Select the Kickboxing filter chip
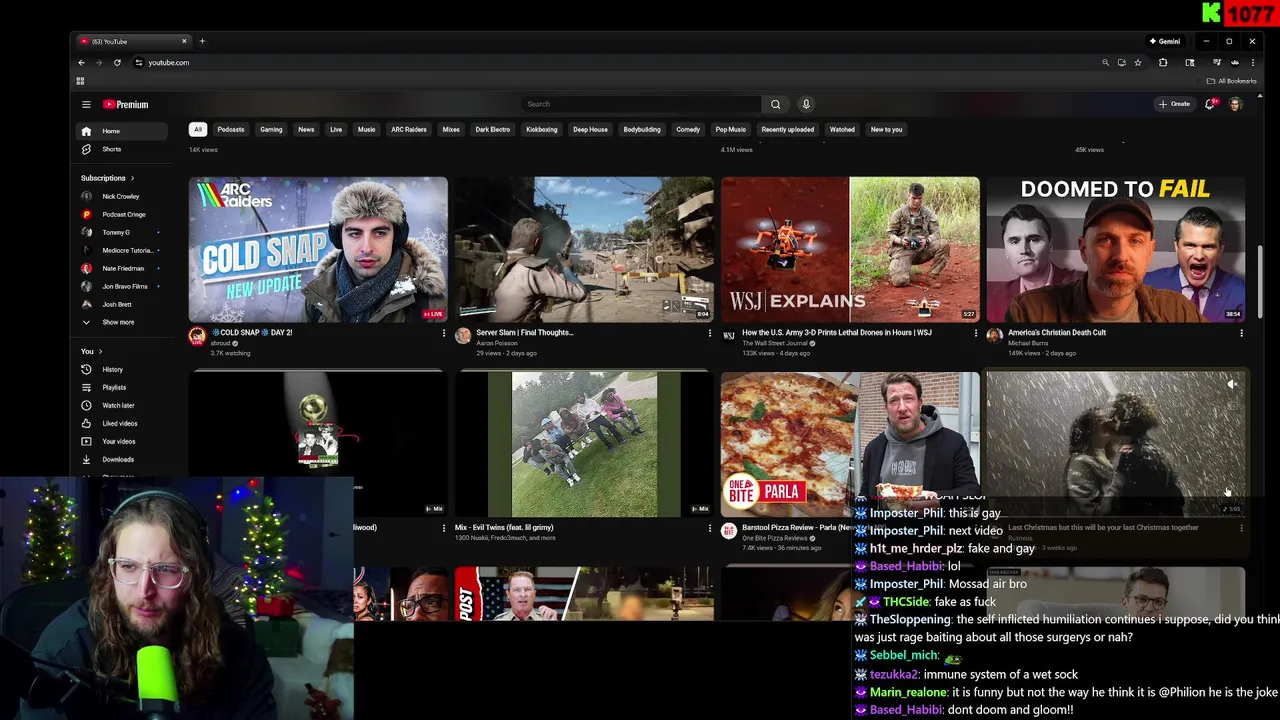The height and width of the screenshot is (720, 1280). pyautogui.click(x=542, y=129)
